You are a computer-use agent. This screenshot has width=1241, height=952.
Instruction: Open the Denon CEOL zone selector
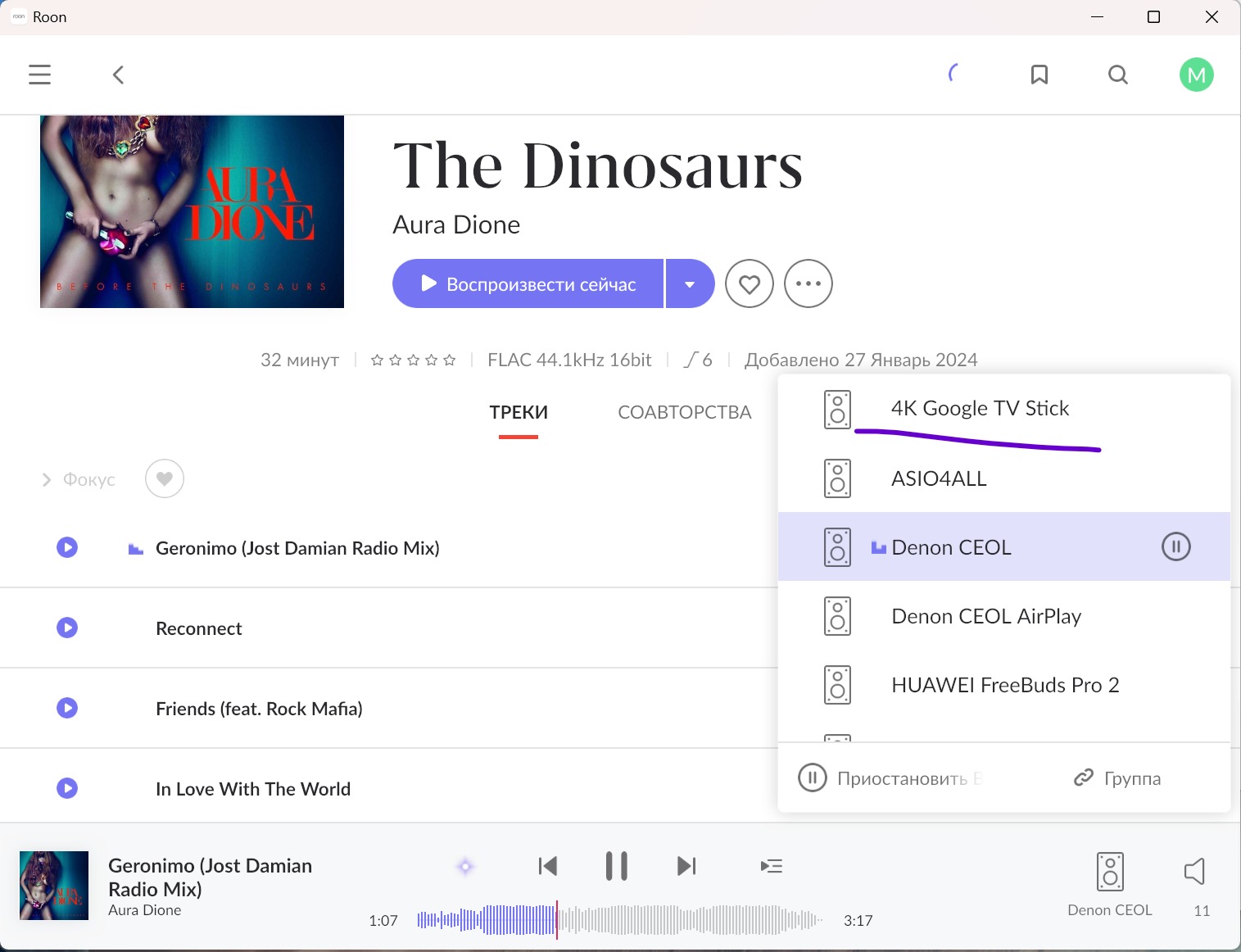coord(1109,882)
